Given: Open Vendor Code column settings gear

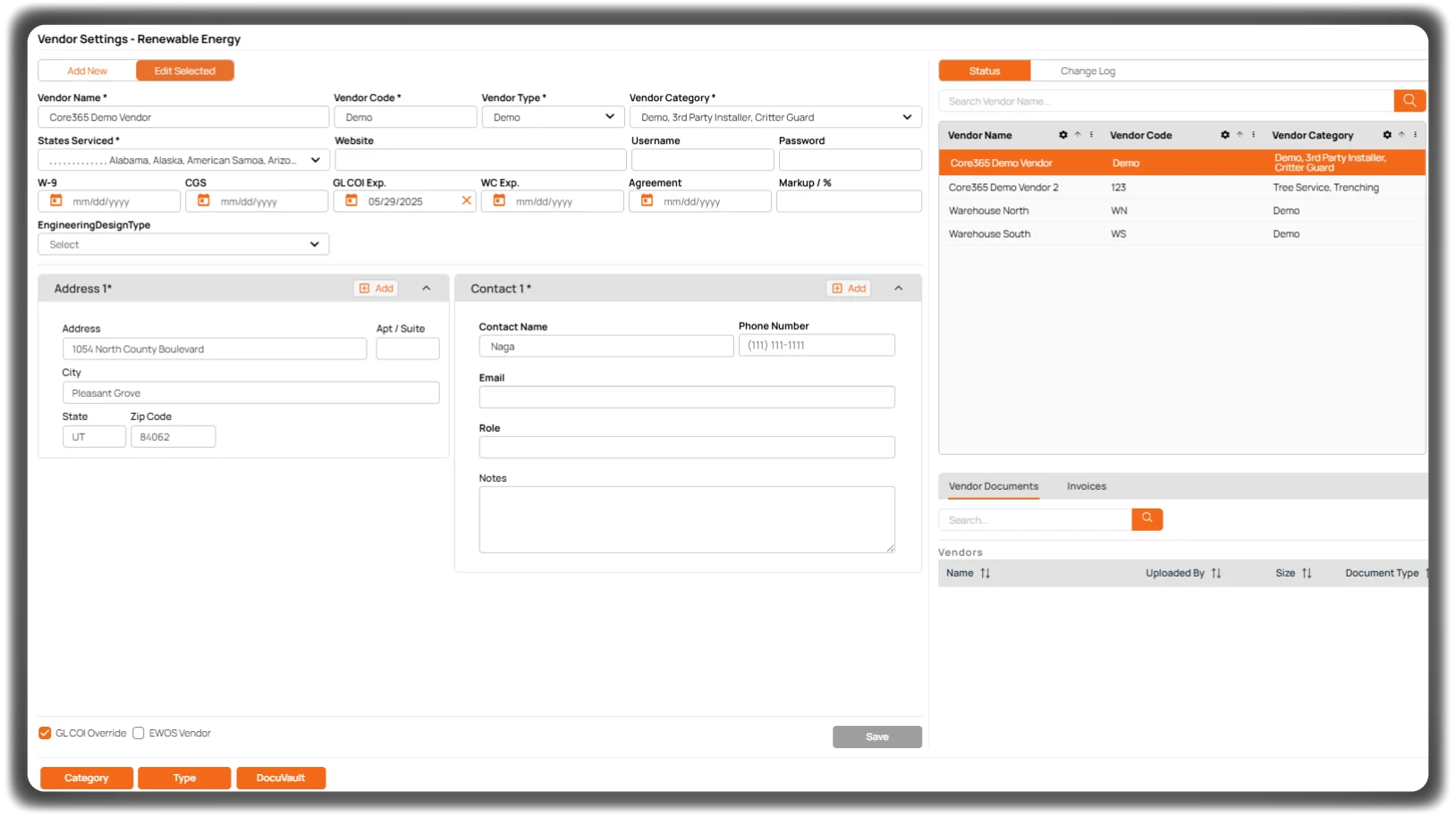Looking at the screenshot, I should 1225,135.
